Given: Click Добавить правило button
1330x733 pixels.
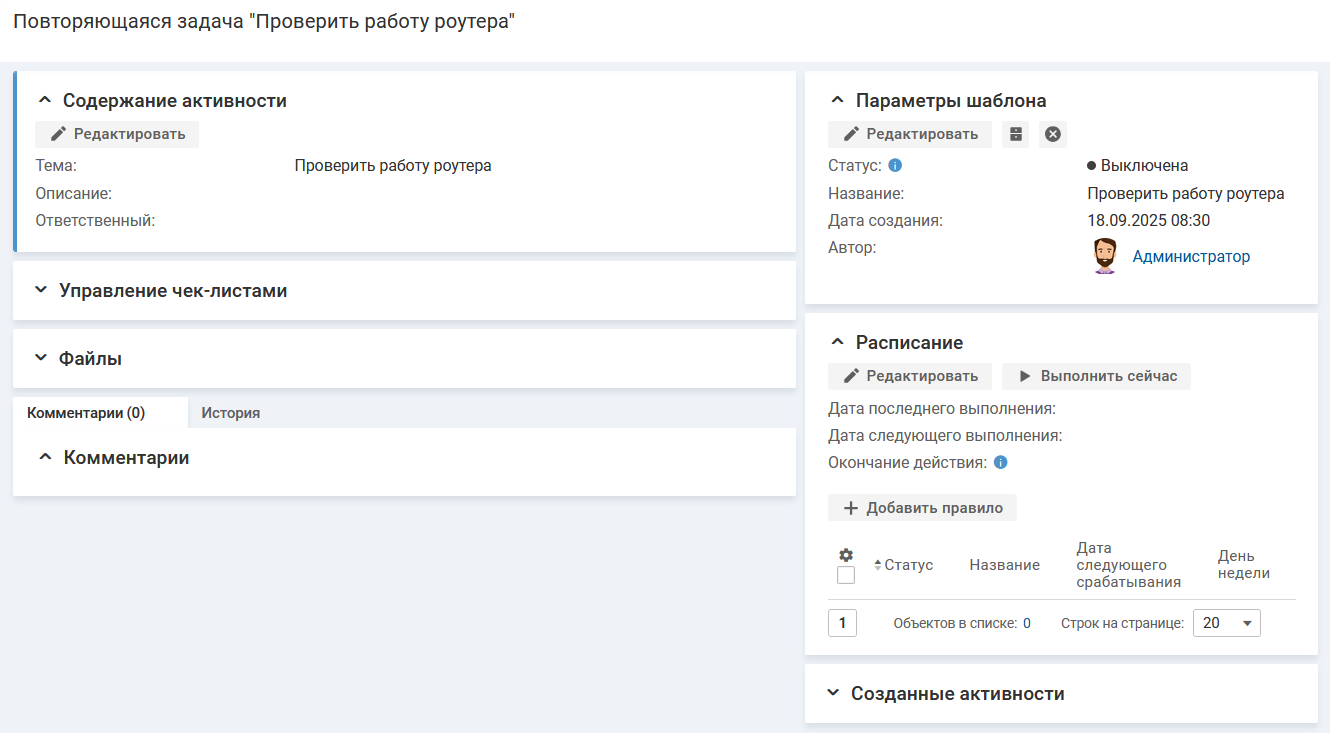Looking at the screenshot, I should tap(922, 508).
